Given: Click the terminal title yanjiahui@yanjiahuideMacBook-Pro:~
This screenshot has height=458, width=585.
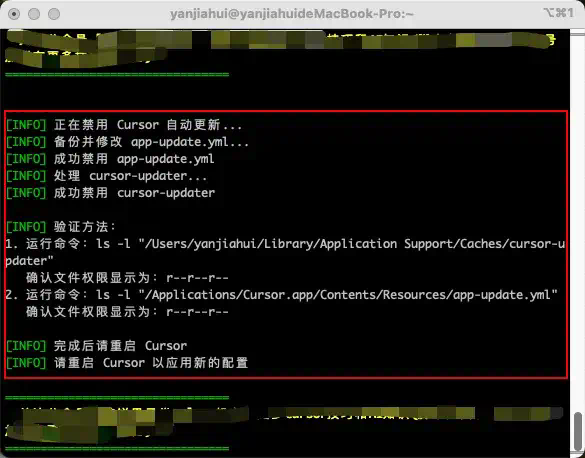Looking at the screenshot, I should (x=292, y=14).
